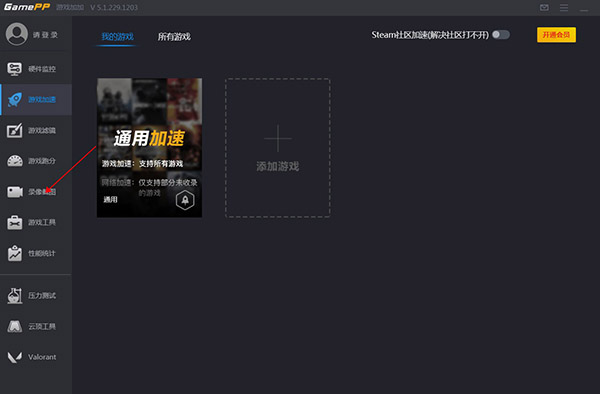Switch to 所有游戏 tab
The height and width of the screenshot is (394, 600).
(x=174, y=37)
